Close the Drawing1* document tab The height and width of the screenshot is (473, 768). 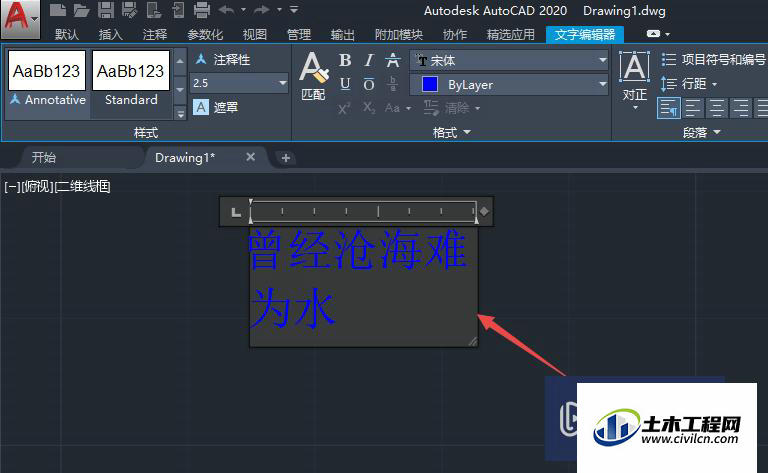coord(250,157)
